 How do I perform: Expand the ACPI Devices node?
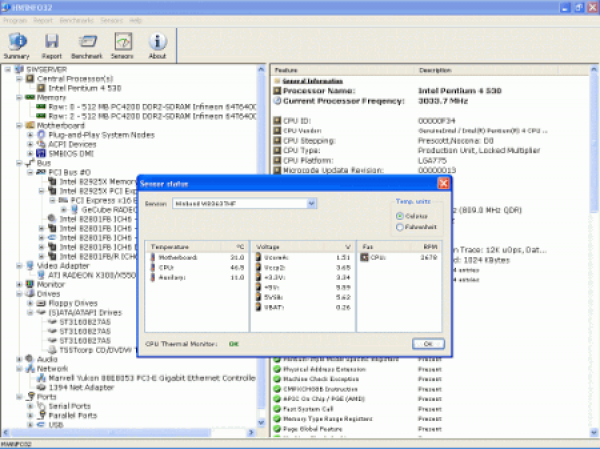pos(30,144)
